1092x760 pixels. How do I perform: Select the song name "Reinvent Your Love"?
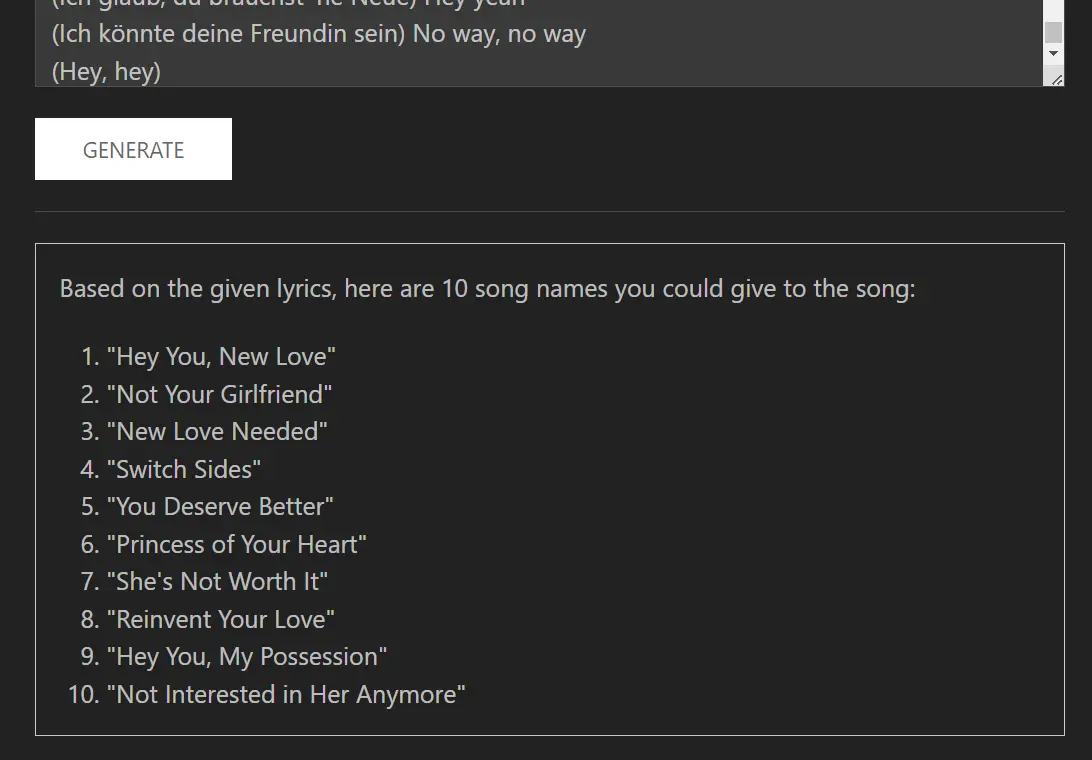pyautogui.click(x=222, y=619)
